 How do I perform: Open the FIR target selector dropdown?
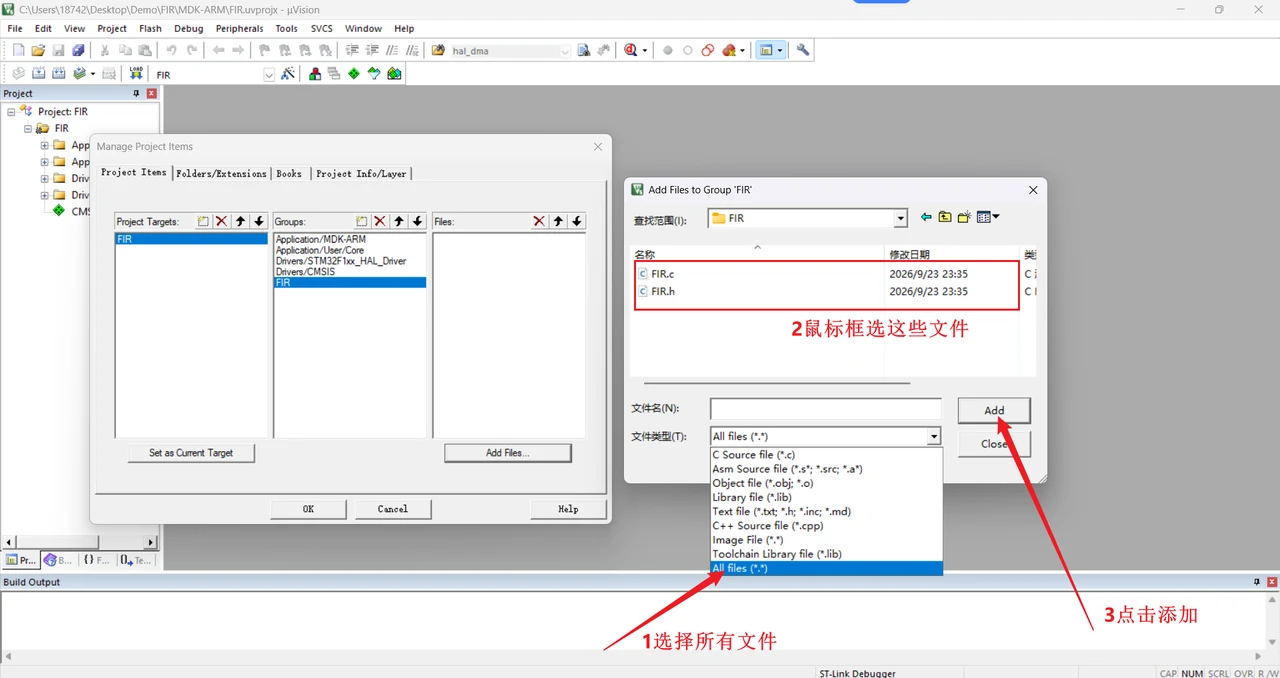coord(269,75)
